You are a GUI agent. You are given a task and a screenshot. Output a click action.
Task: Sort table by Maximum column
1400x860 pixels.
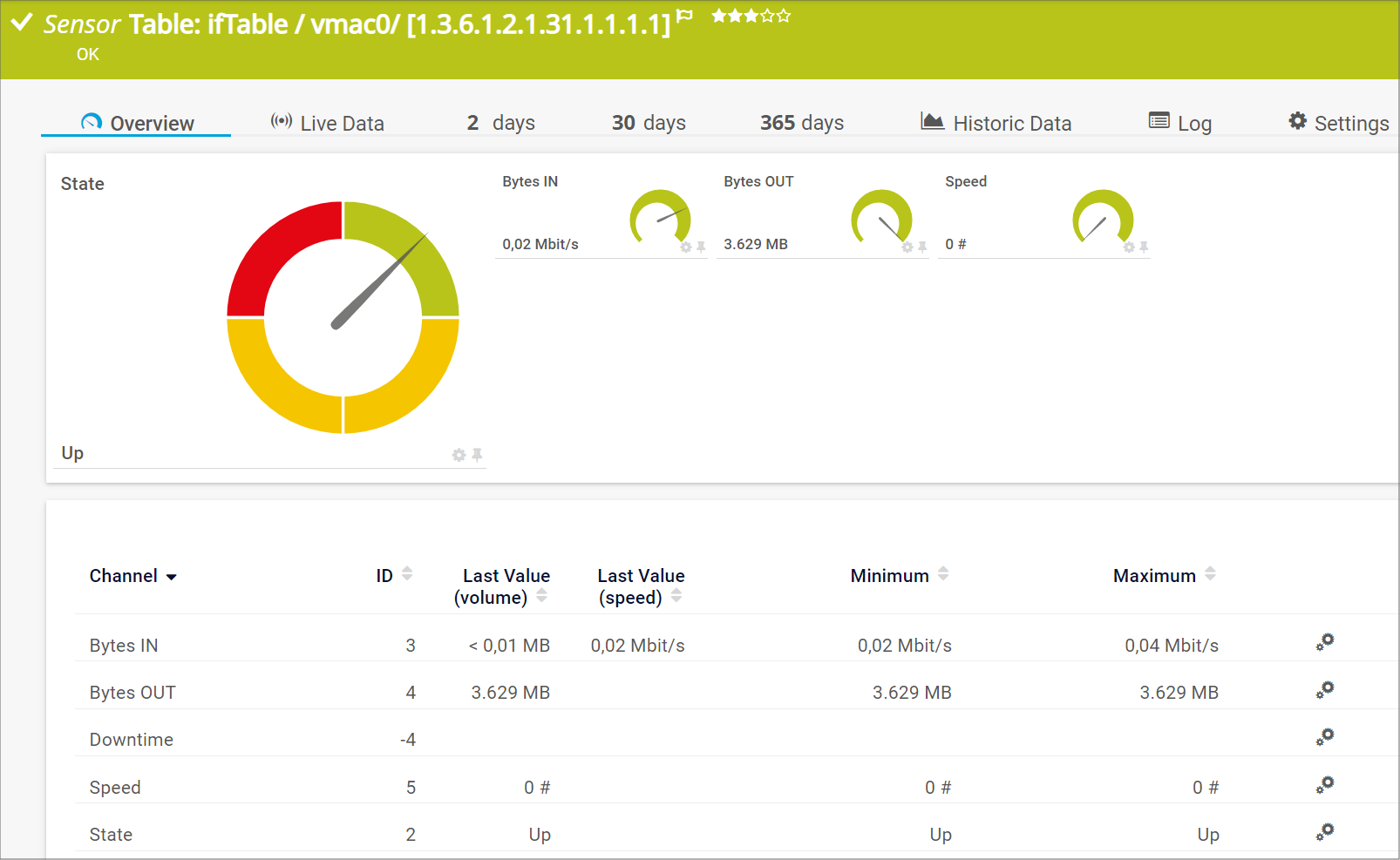pos(1165,575)
